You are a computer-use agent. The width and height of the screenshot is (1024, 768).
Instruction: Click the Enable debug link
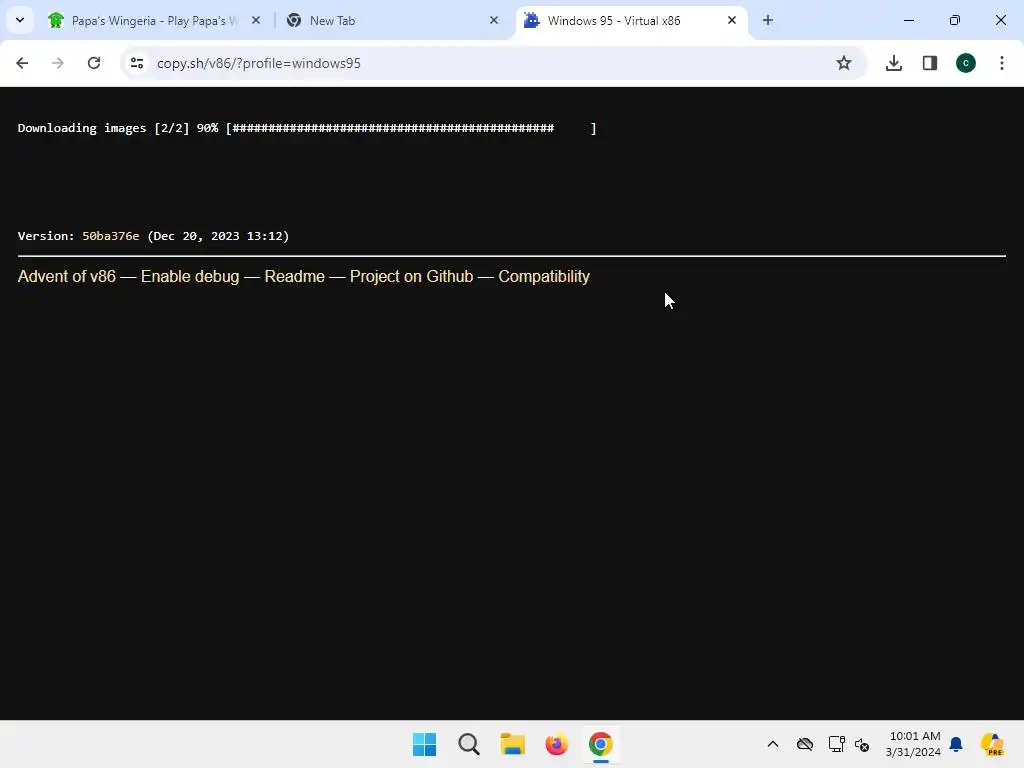tap(190, 276)
